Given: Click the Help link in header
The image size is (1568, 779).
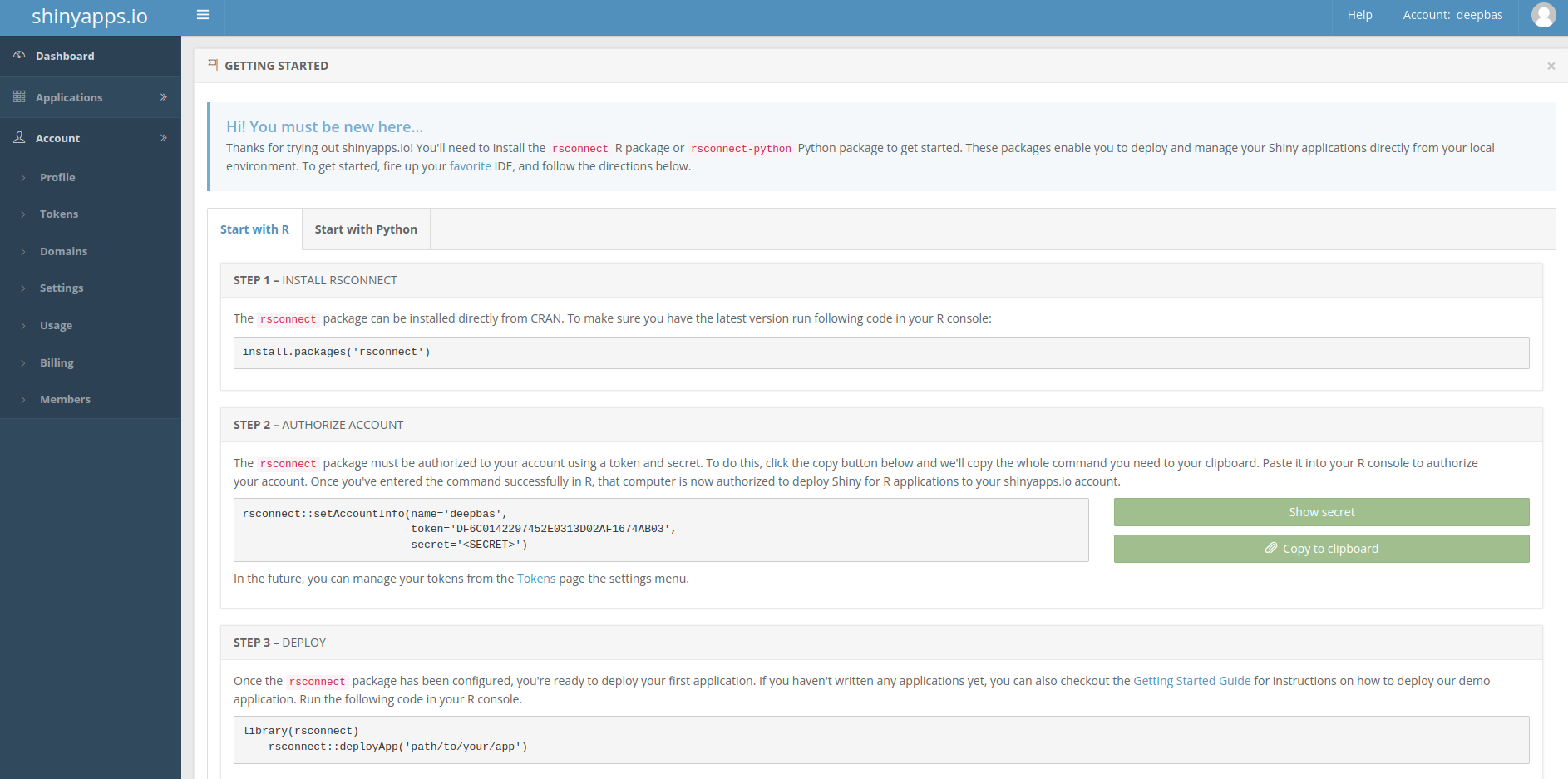Looking at the screenshot, I should coord(1359,15).
